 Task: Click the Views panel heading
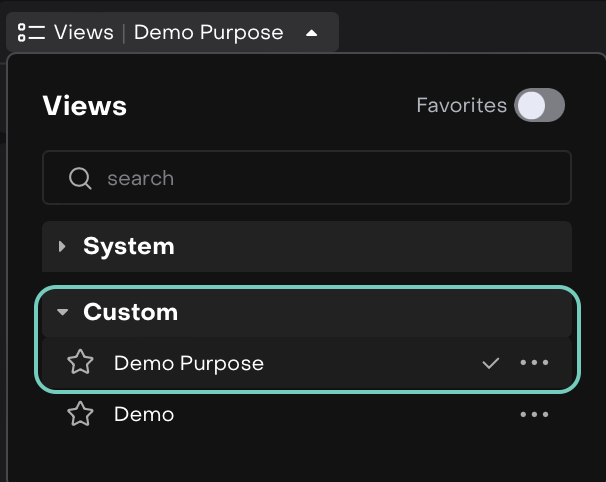click(85, 106)
